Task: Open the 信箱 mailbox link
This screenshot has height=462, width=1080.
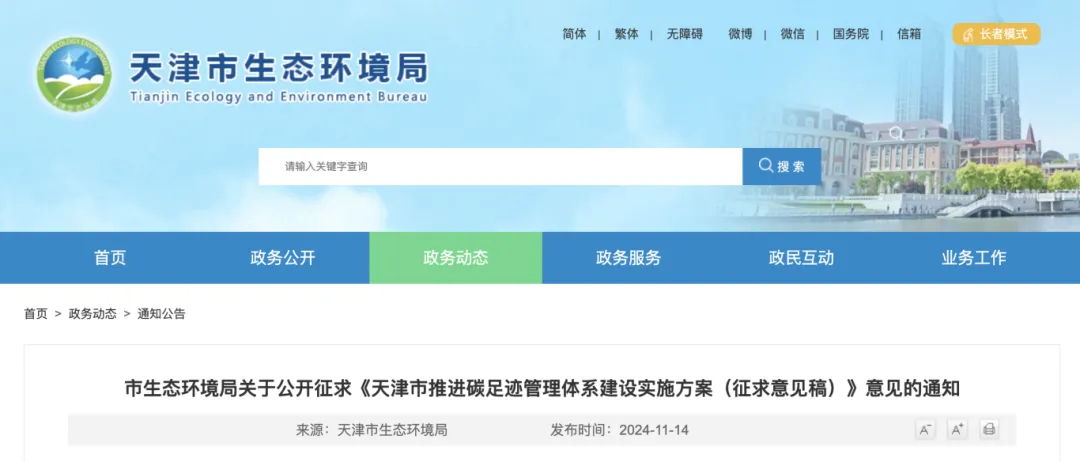Action: click(909, 34)
